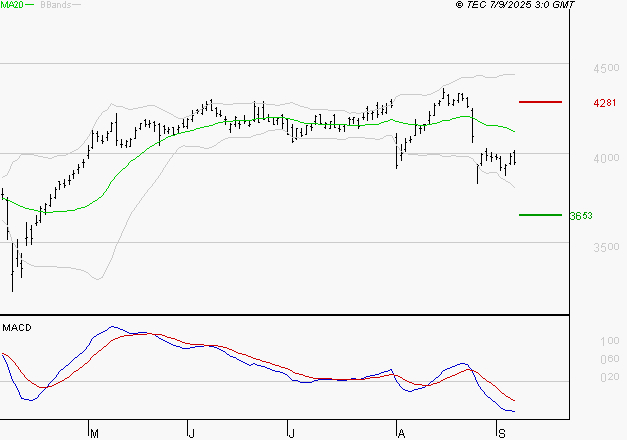Select the S month marker on timeline
Image resolution: width=627 pixels, height=440 pixels.
pyautogui.click(x=500, y=432)
